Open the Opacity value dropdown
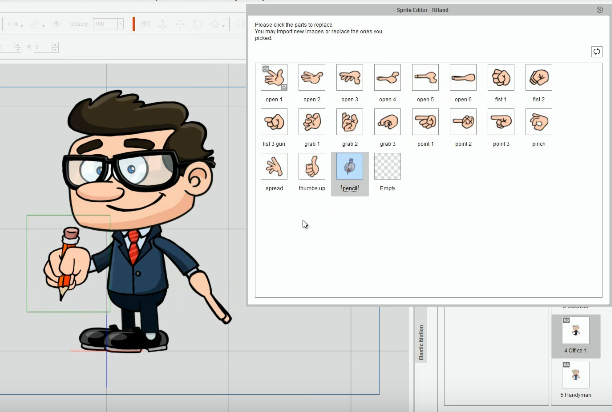Image resolution: width=612 pixels, height=412 pixels. pos(121,24)
